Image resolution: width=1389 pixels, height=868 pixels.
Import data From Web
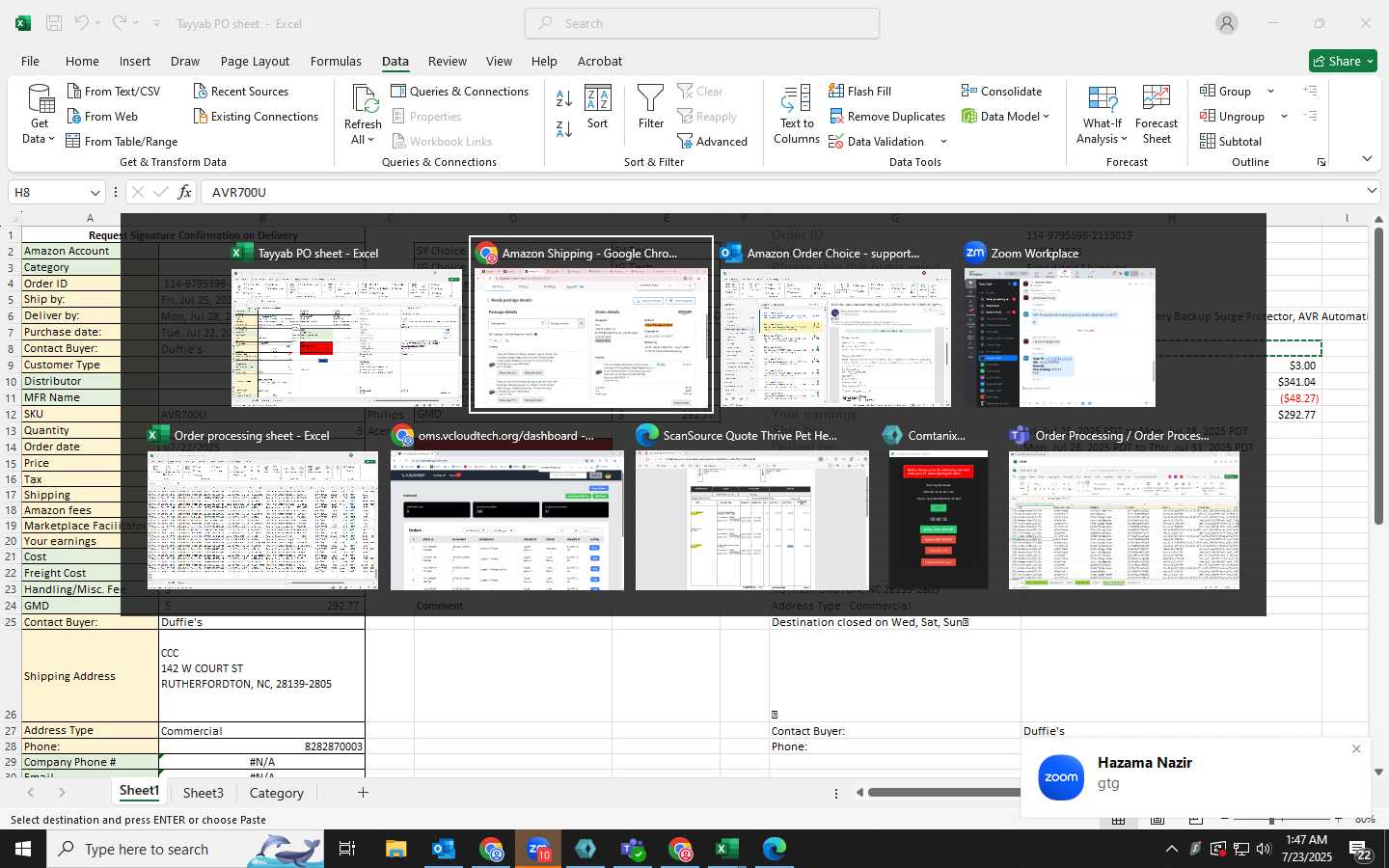click(x=102, y=117)
